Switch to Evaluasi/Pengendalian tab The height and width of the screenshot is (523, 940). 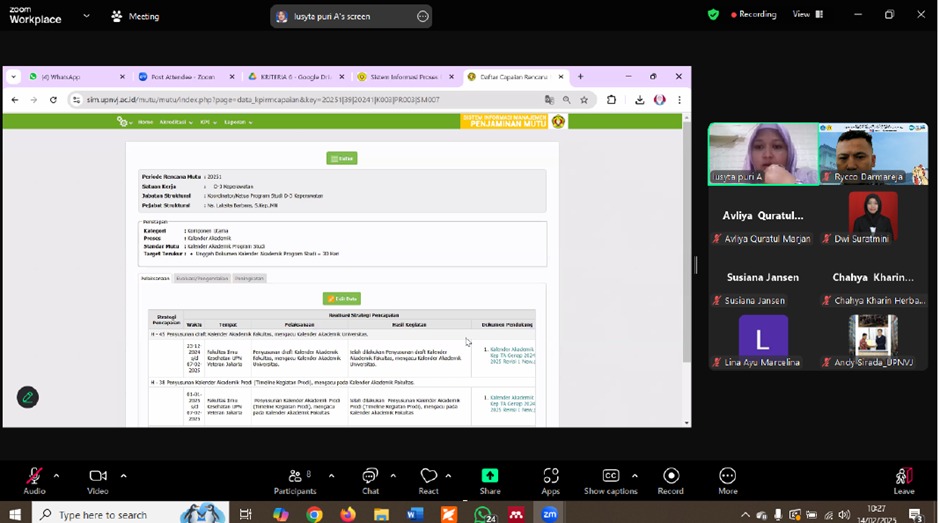202,278
